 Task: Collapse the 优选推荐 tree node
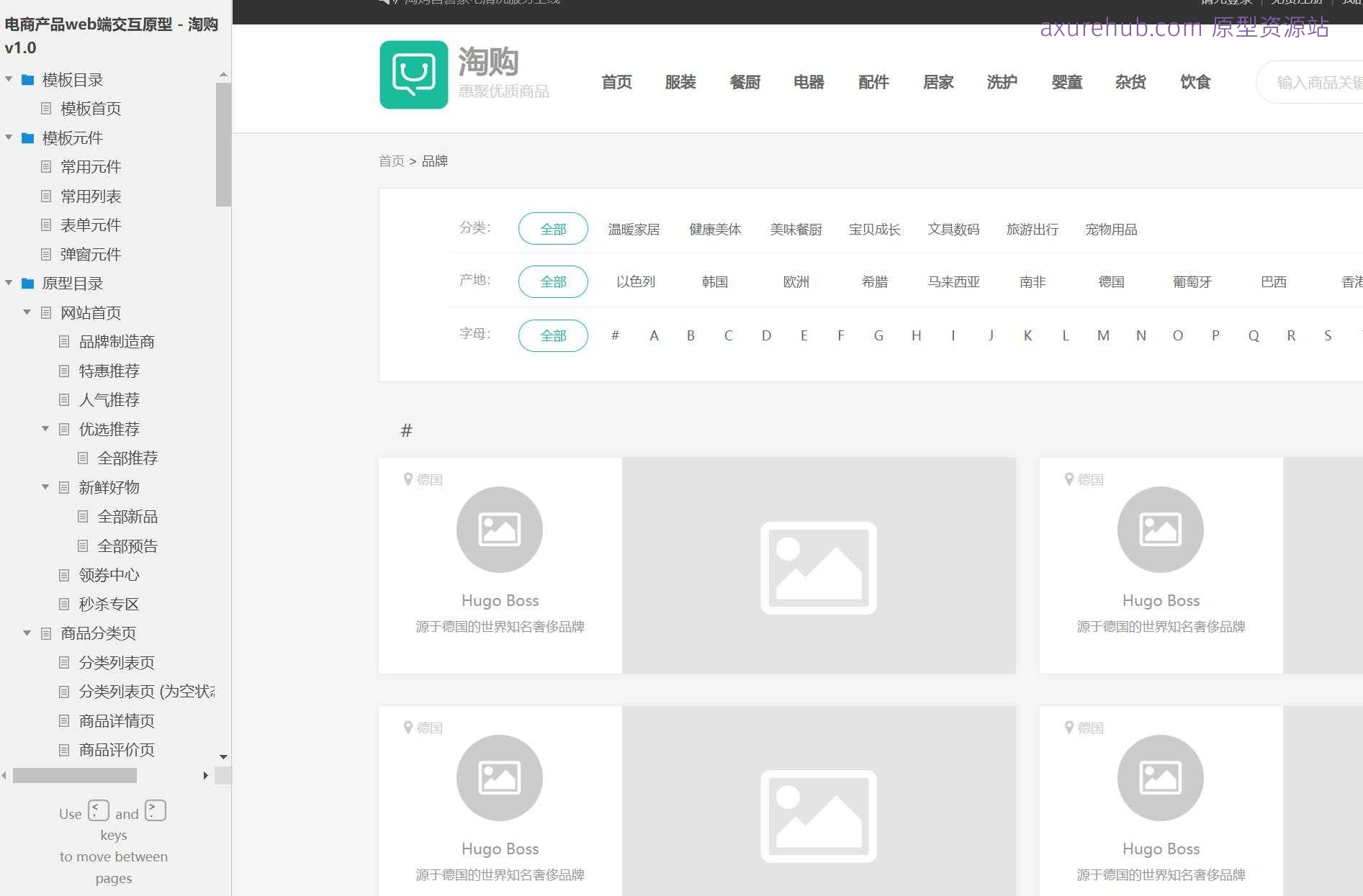[x=45, y=428]
